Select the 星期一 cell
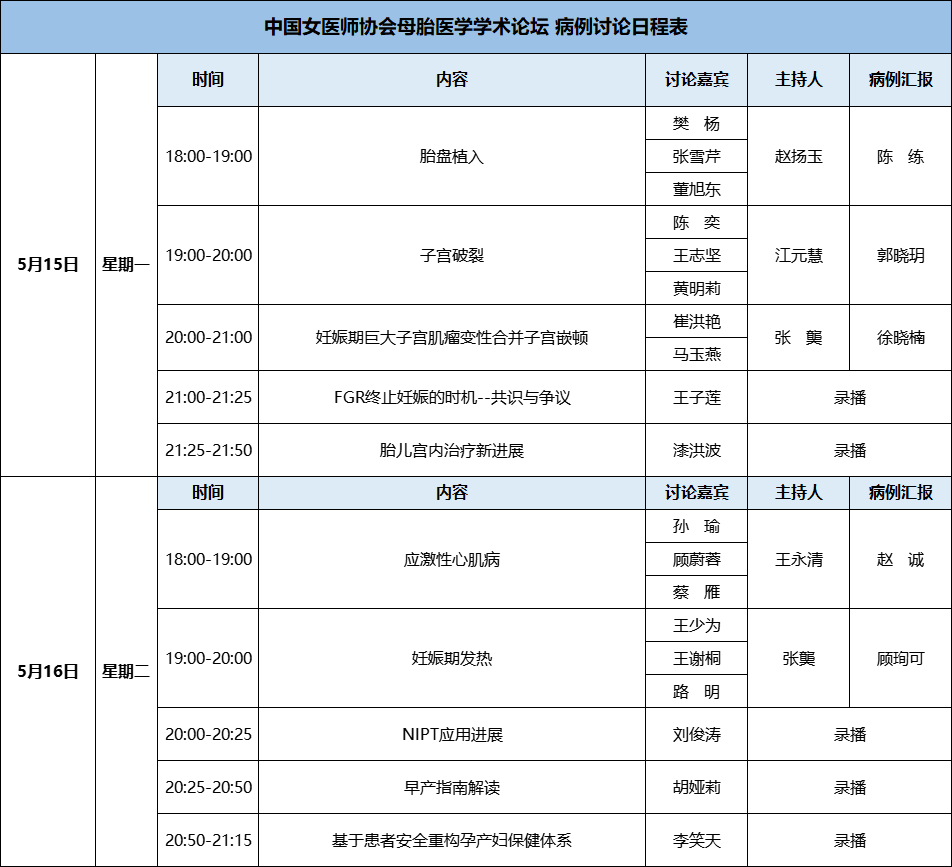This screenshot has width=952, height=867. [126, 265]
